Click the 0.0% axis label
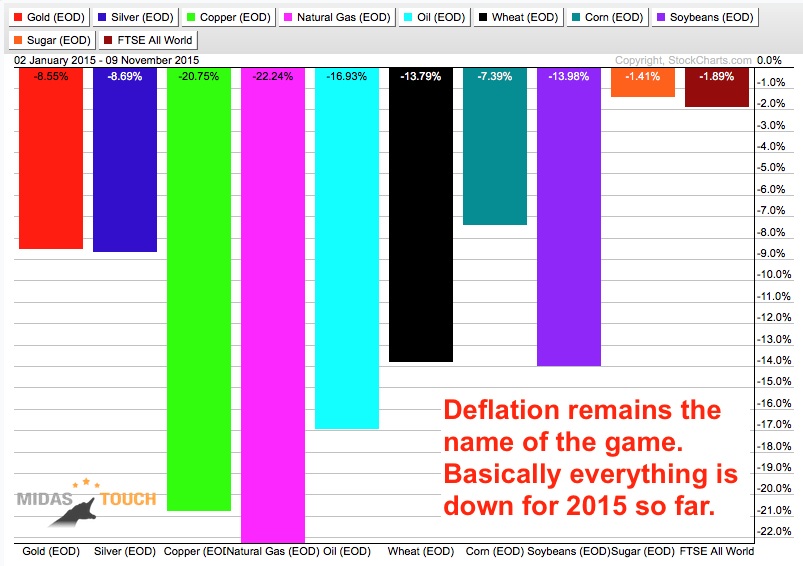Image resolution: width=803 pixels, height=566 pixels. (x=769, y=60)
